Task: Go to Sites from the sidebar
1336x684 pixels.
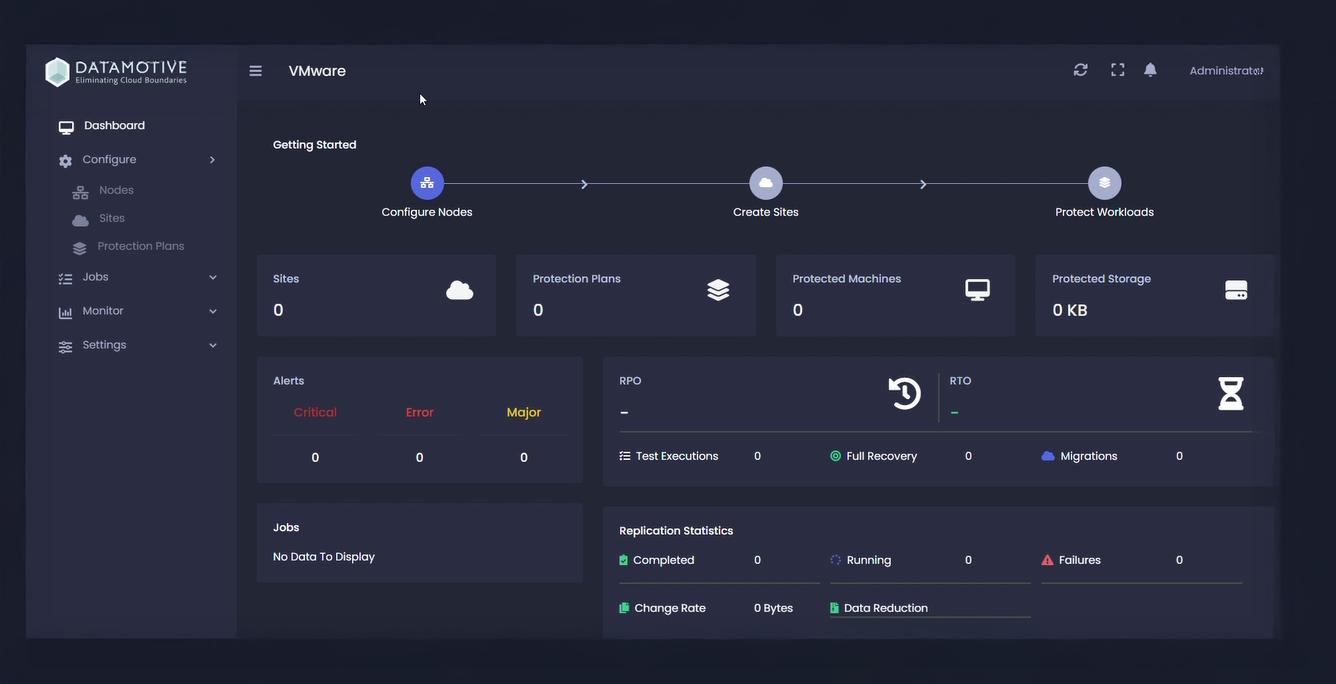Action: pyautogui.click(x=112, y=218)
